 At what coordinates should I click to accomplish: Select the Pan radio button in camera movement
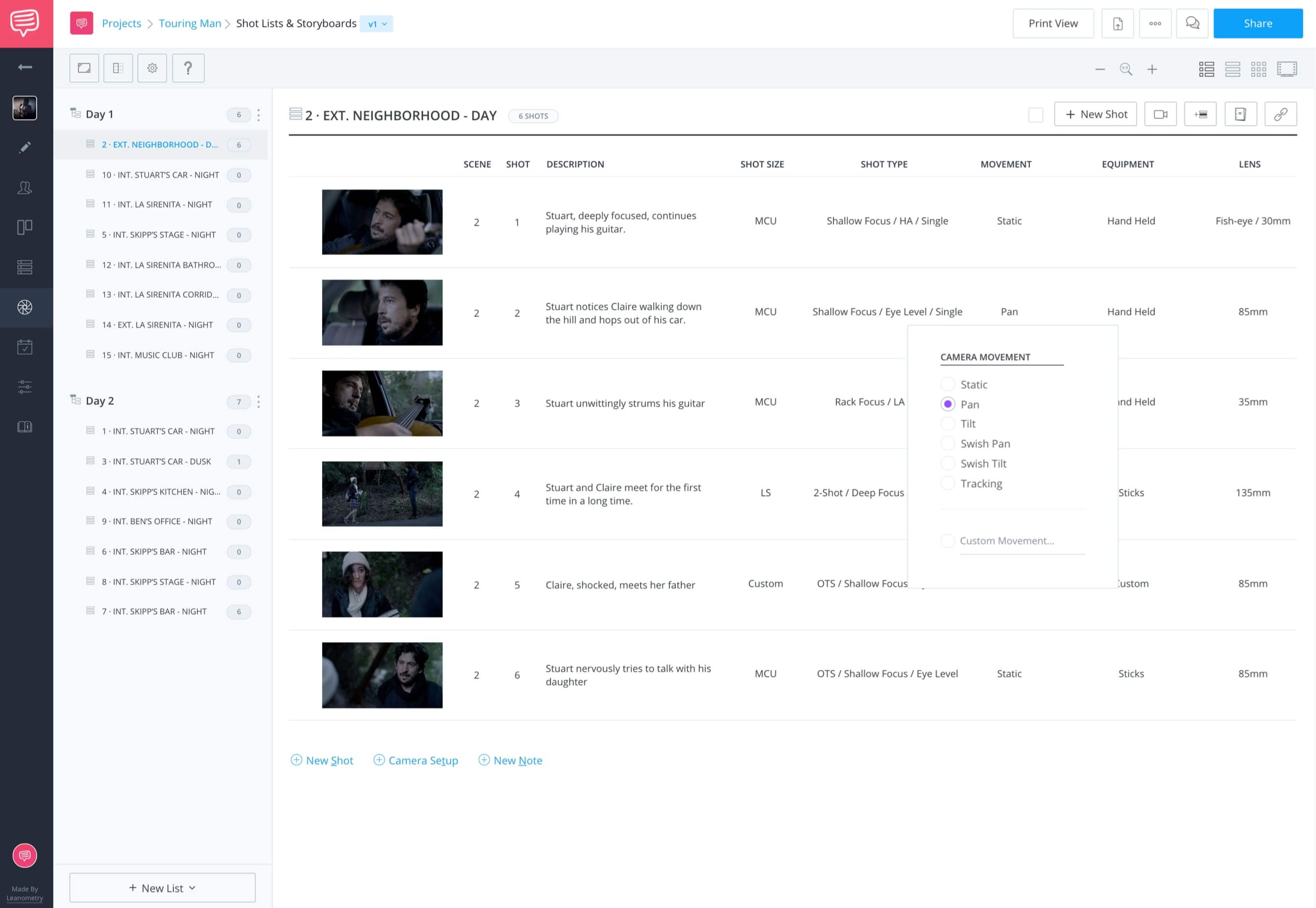(x=947, y=404)
